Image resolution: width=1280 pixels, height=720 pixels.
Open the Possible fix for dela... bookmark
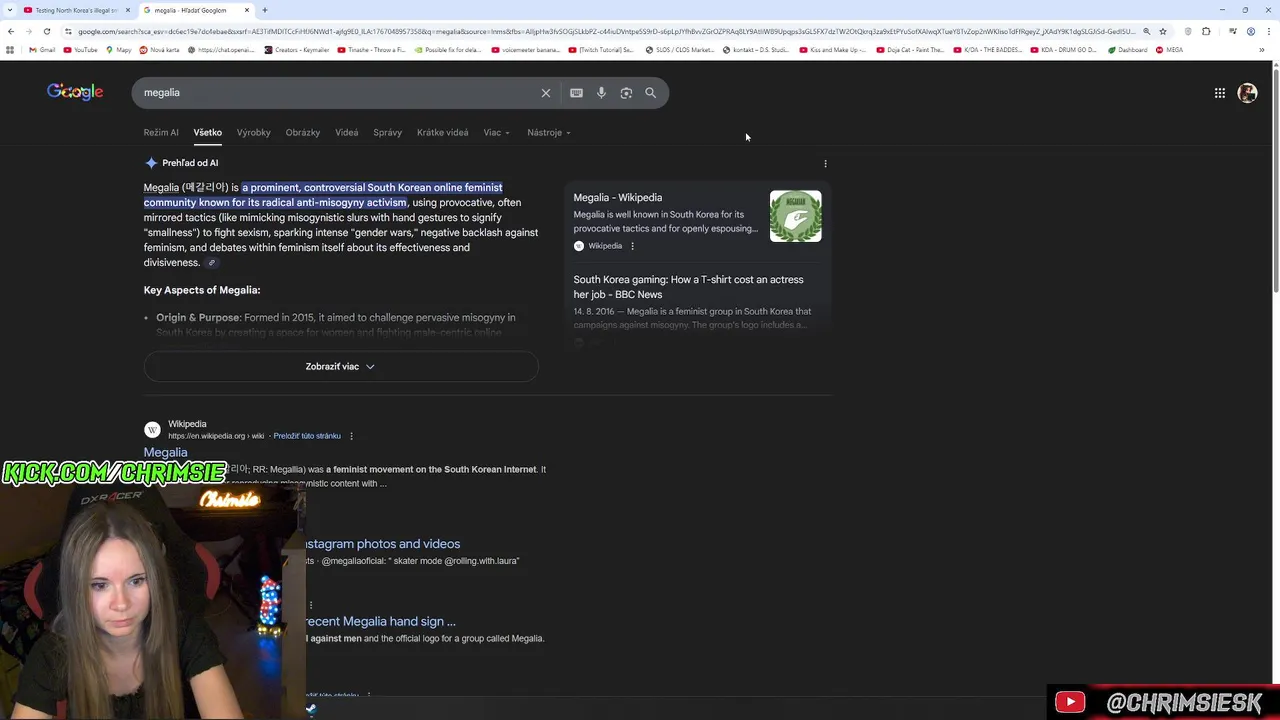point(446,50)
